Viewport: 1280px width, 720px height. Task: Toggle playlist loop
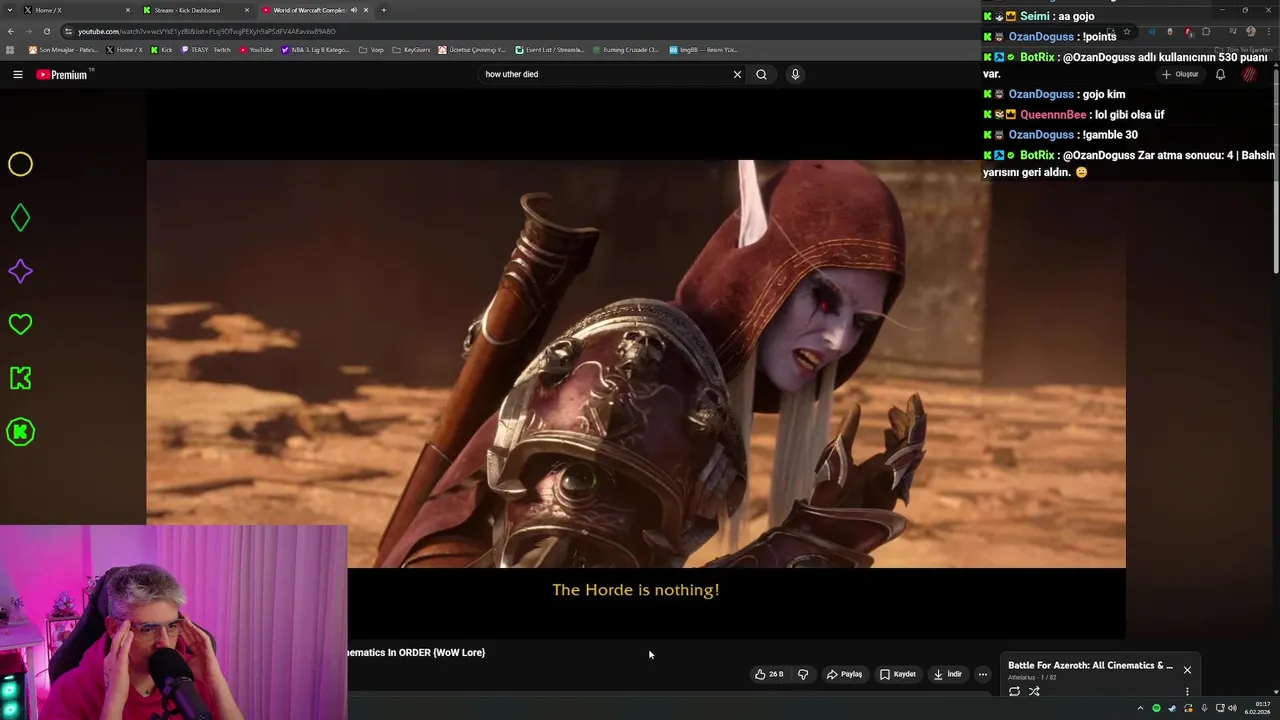1014,691
